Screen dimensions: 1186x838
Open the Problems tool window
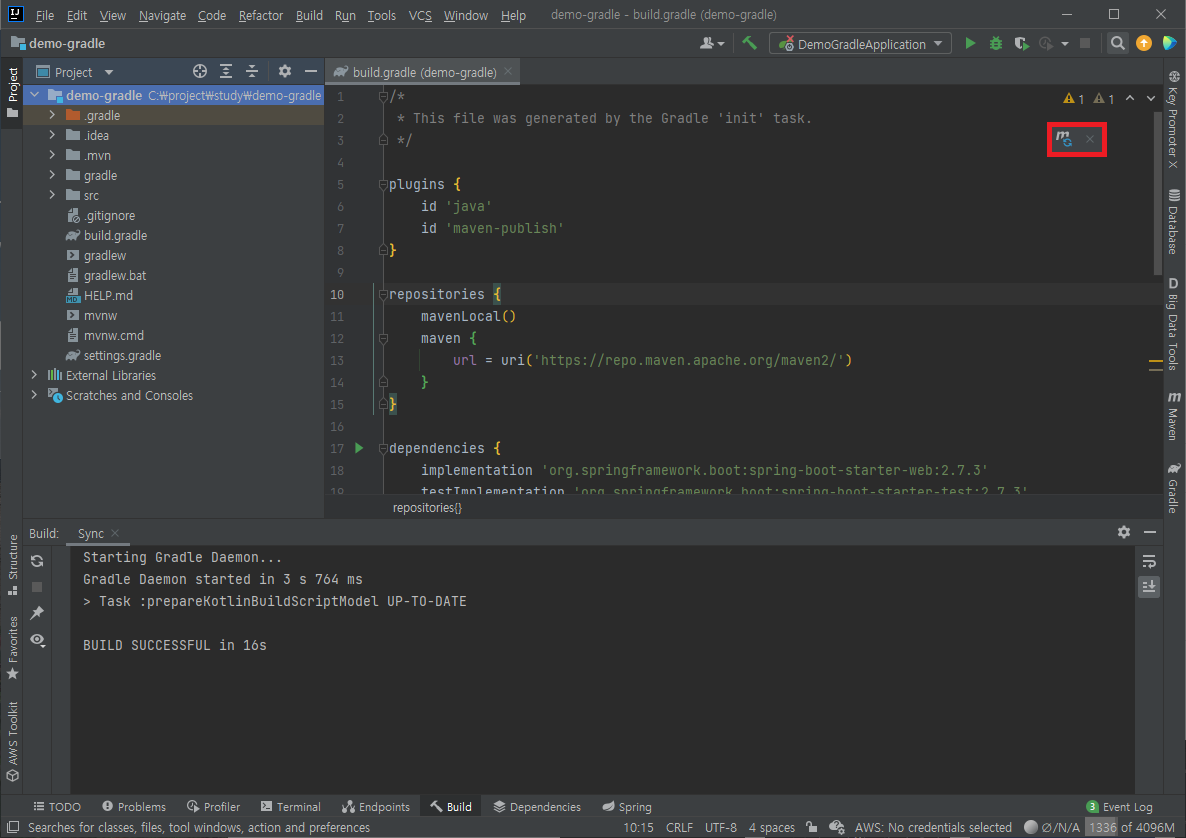coord(134,807)
